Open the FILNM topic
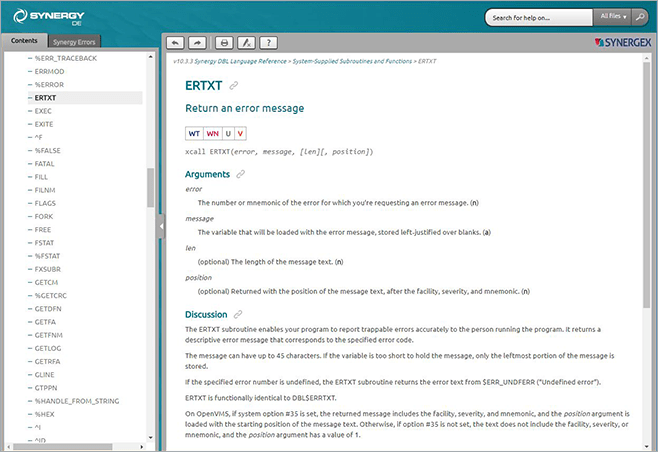The width and height of the screenshot is (658, 452). tap(45, 190)
